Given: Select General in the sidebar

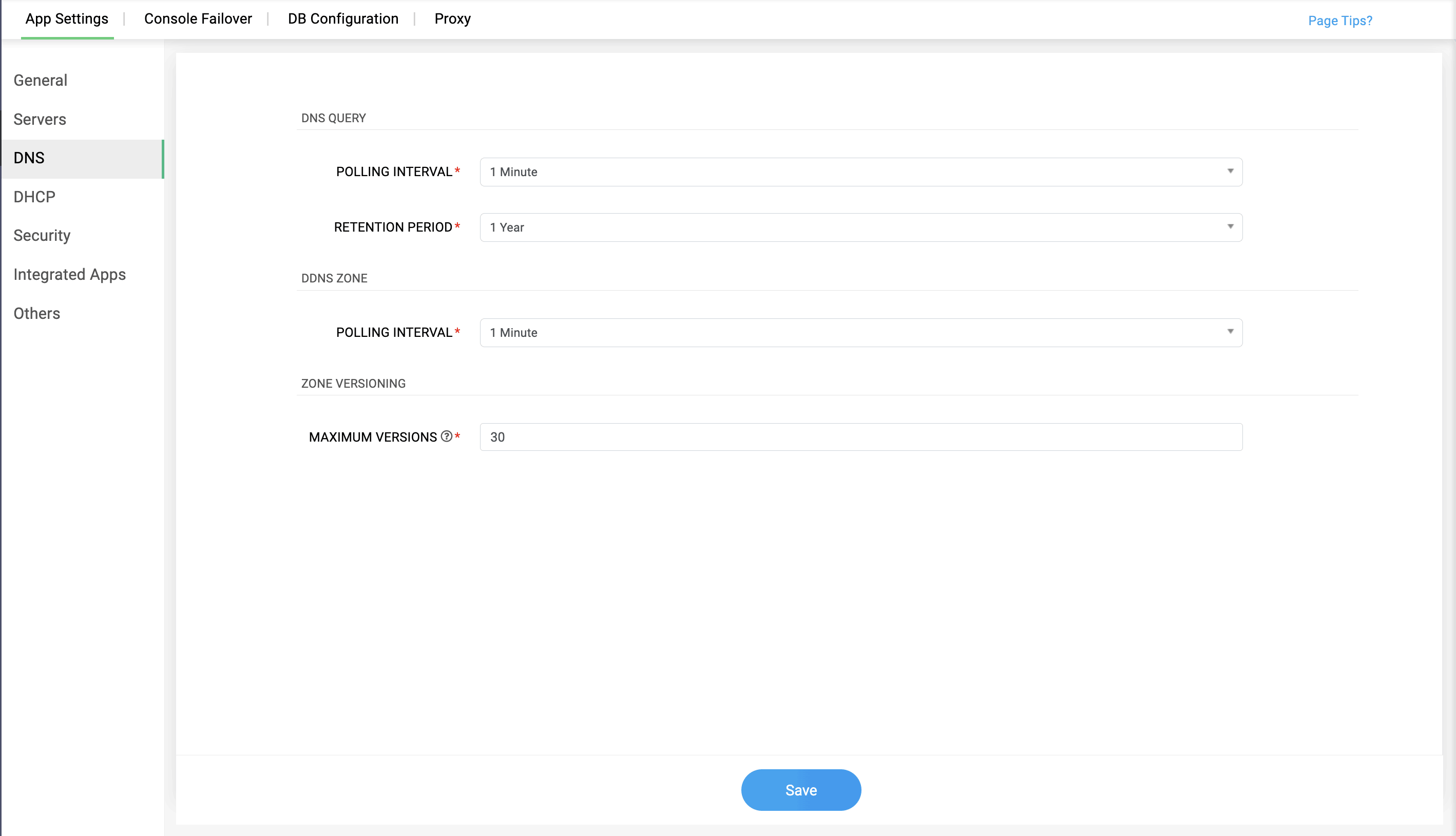Looking at the screenshot, I should 40,81.
